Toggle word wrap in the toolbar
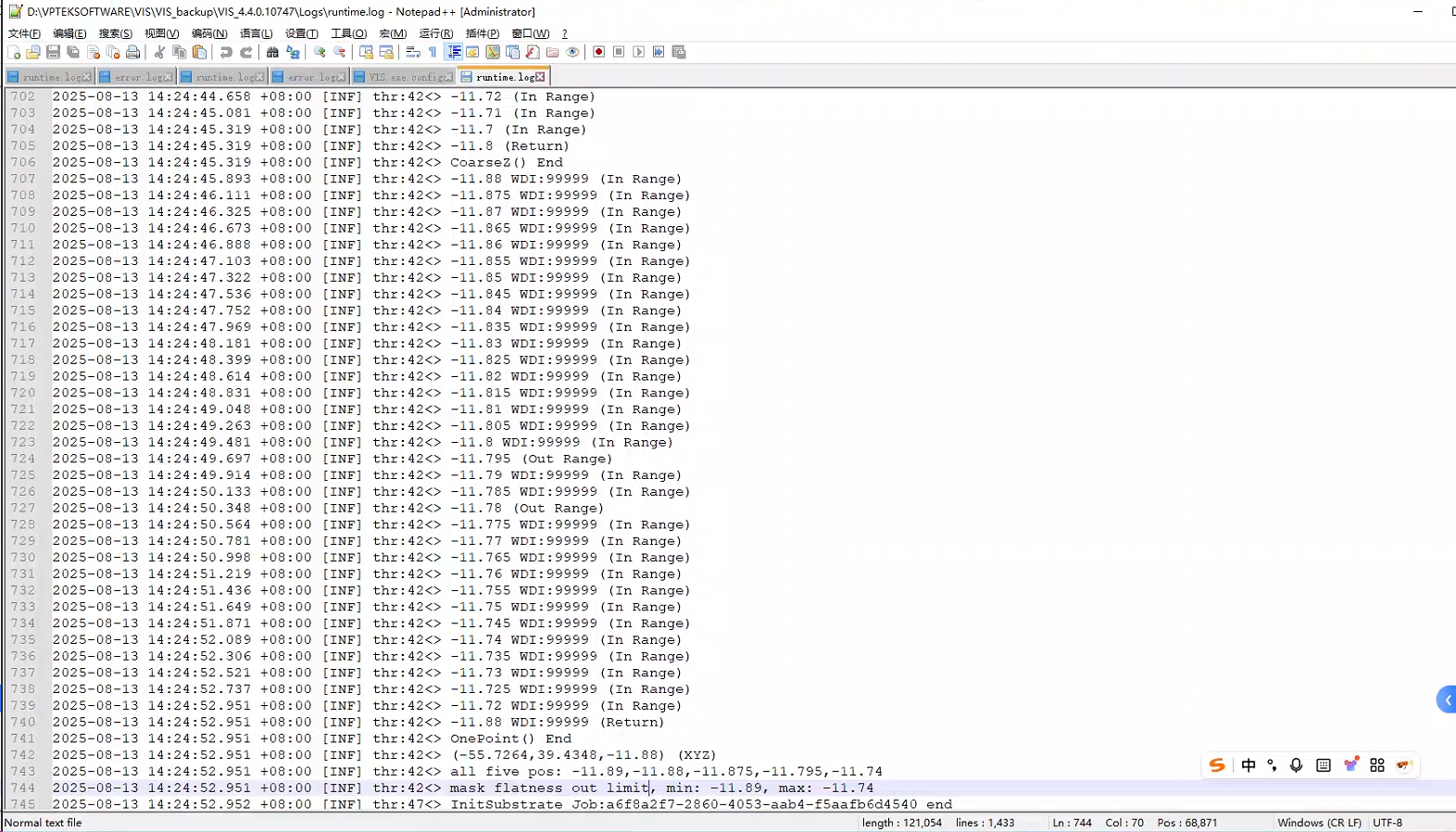Image resolution: width=1456 pixels, height=832 pixels. pyautogui.click(x=413, y=52)
